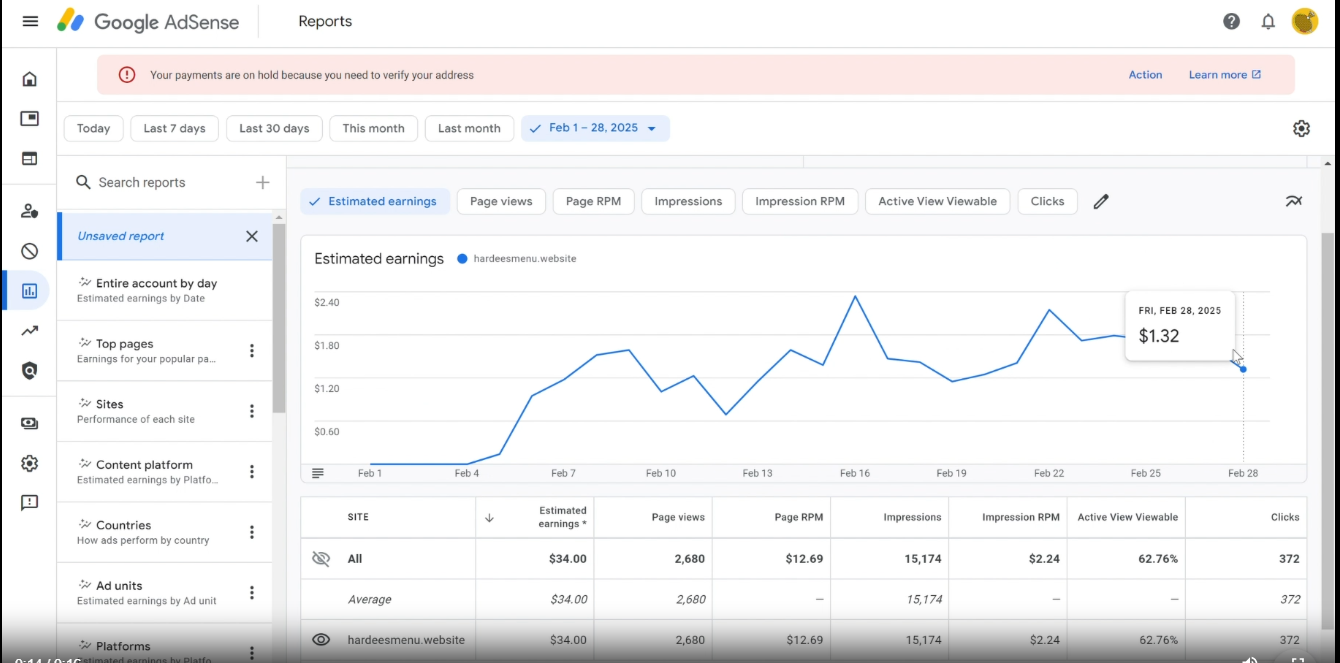Open the Feedback icon in the sidebar
The width and height of the screenshot is (1340, 663).
30,503
